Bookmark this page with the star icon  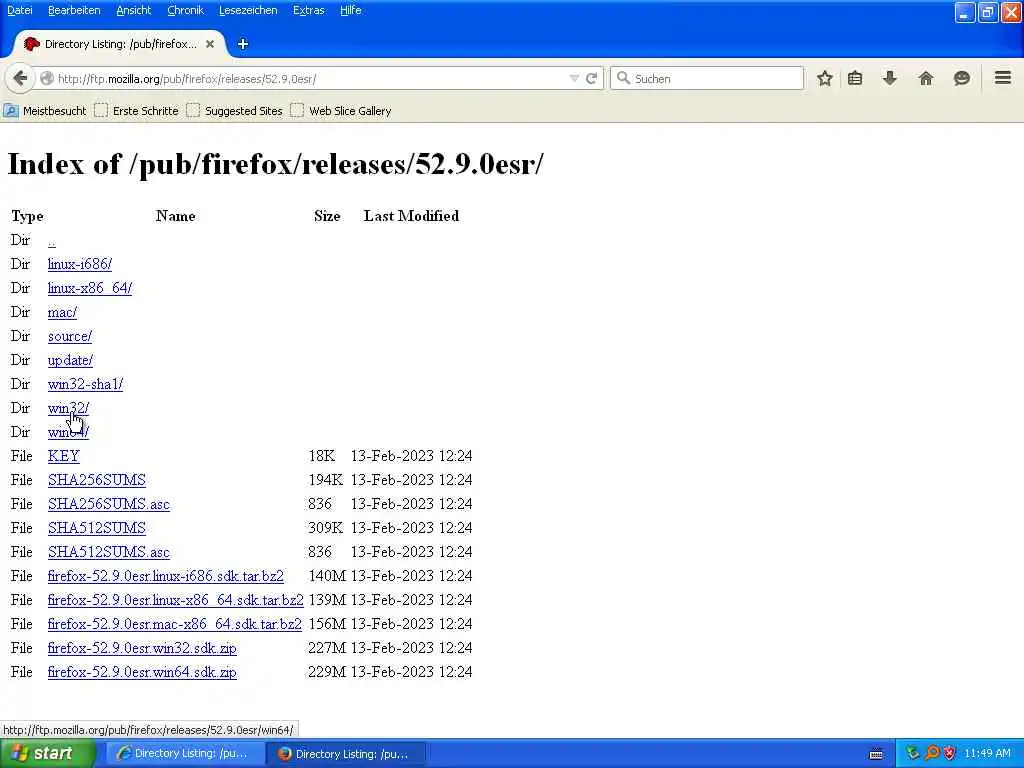point(825,78)
